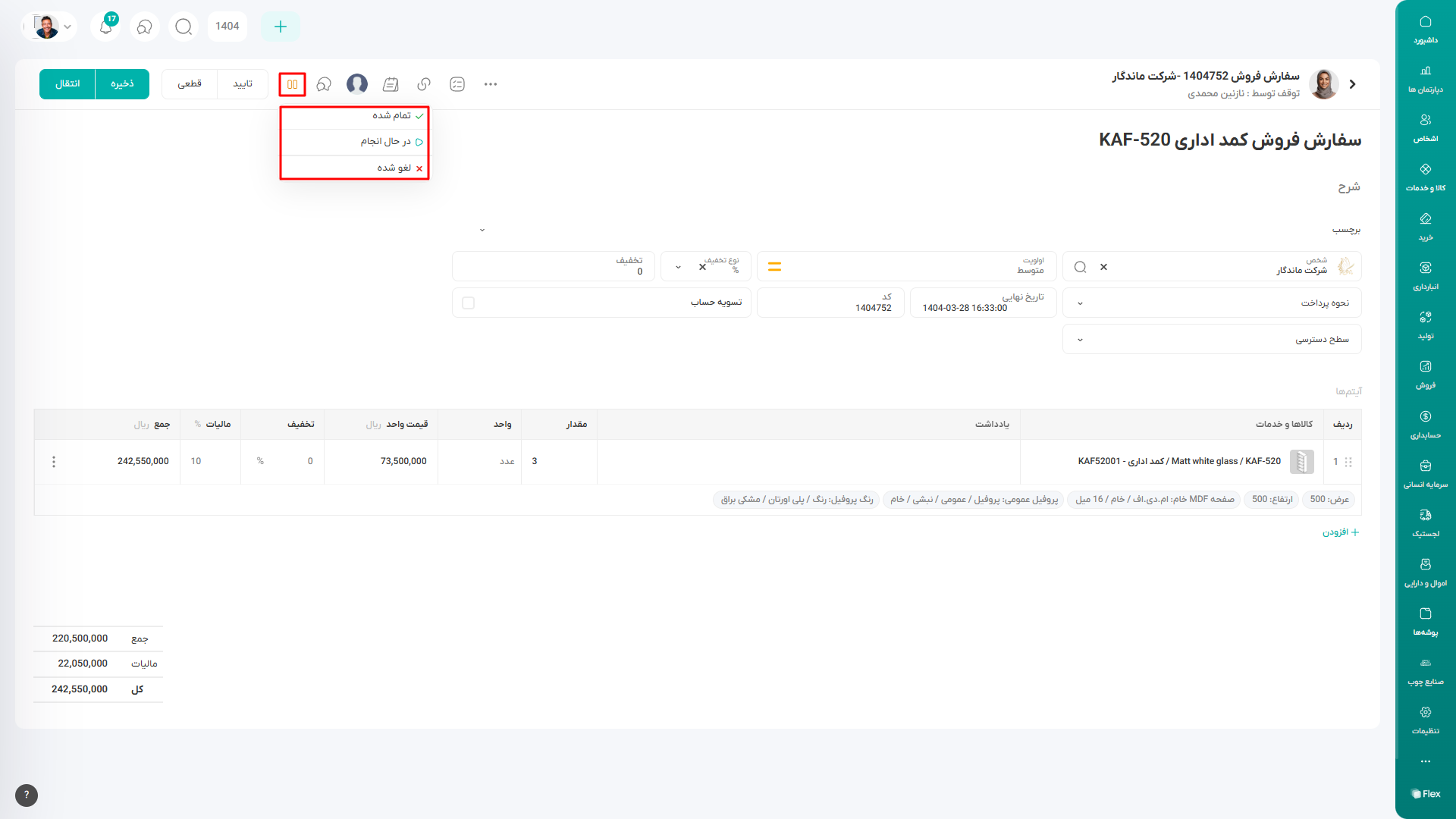Click the pause status icon in toolbar

coord(292,84)
